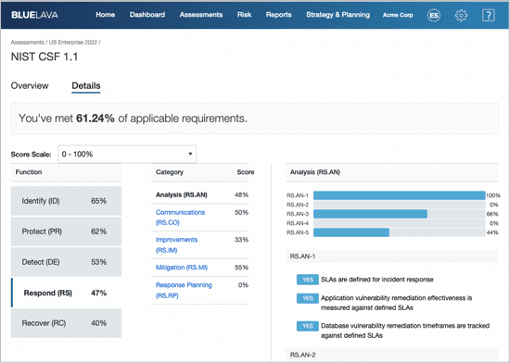This screenshot has height=363, width=510.
Task: Click the US Enterprise 2022 breadcrumb
Action: [x=73, y=42]
